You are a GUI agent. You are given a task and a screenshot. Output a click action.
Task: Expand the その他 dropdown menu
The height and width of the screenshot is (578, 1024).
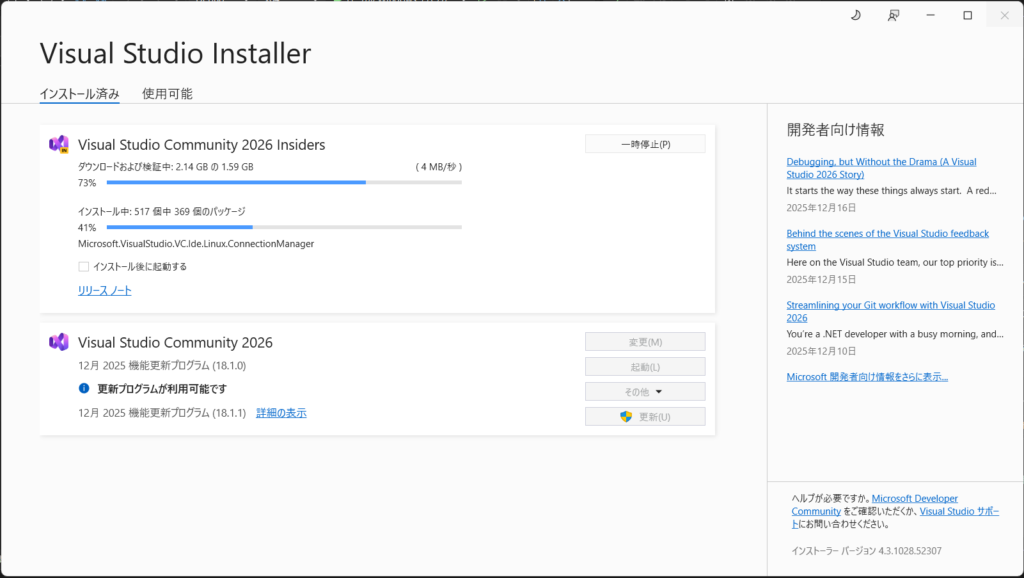(645, 392)
